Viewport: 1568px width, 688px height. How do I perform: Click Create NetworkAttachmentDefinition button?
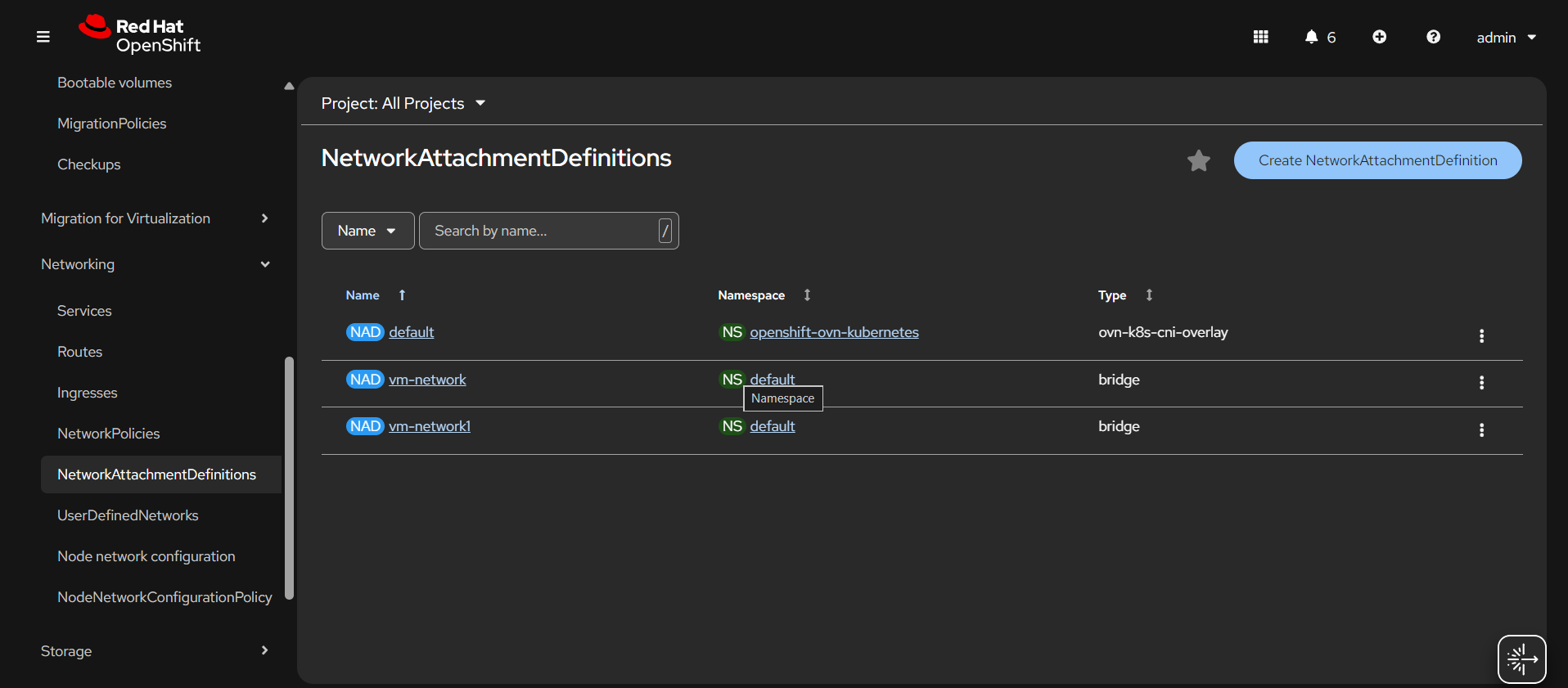(x=1377, y=160)
